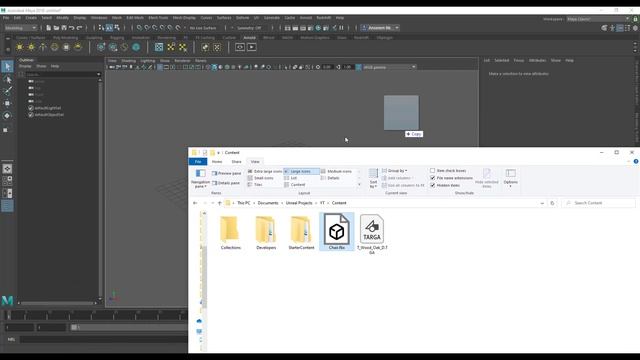Open the account sign-in dropdown in Maya

tap(380, 28)
